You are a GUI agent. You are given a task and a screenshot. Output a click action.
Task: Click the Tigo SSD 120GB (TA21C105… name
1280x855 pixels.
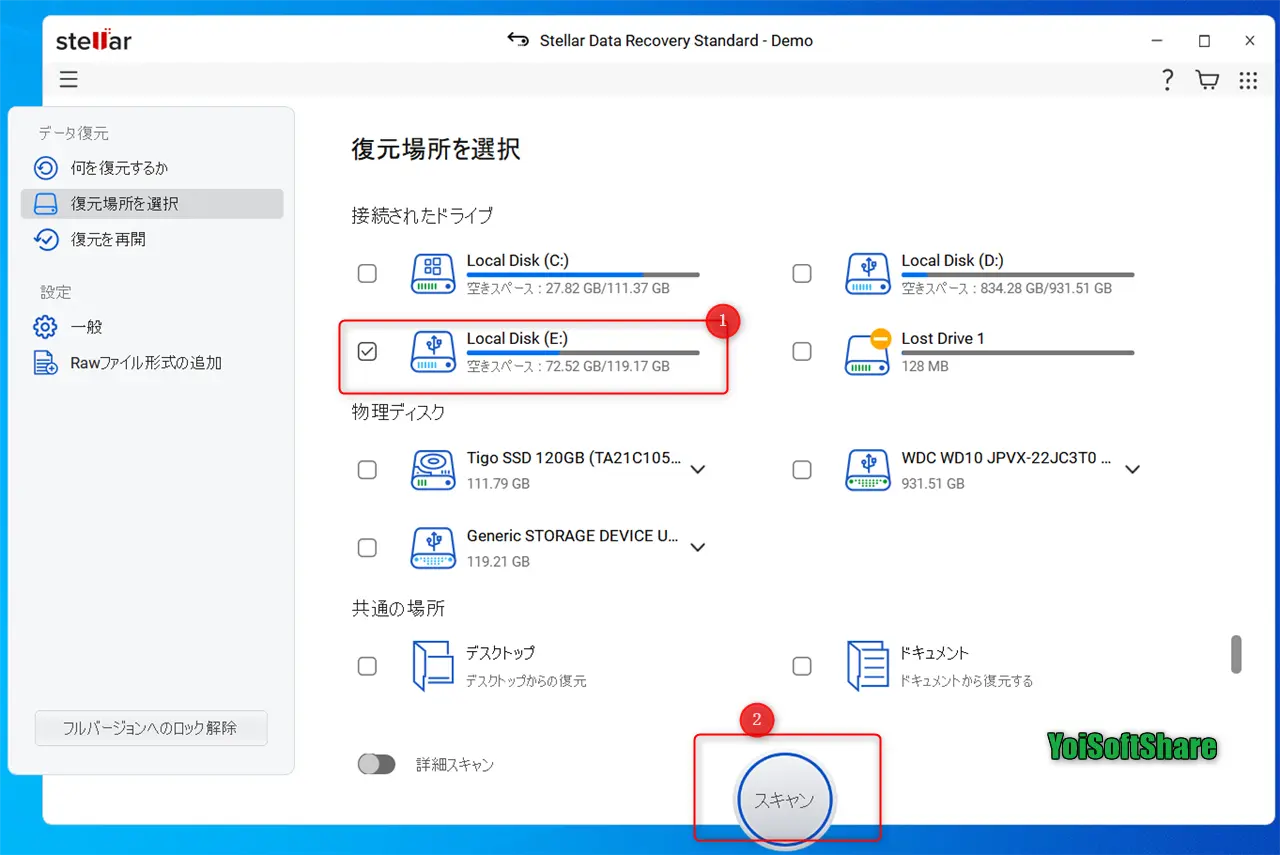(574, 458)
